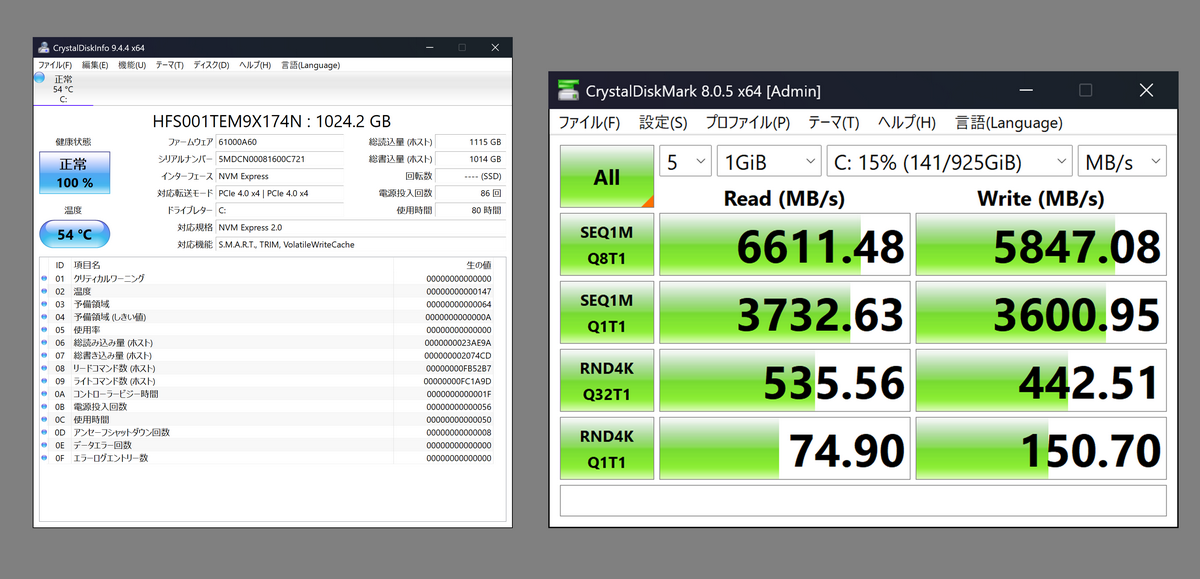Click the status dot of row 0B 電源投入回数
The width and height of the screenshot is (1200, 579).
coord(43,407)
